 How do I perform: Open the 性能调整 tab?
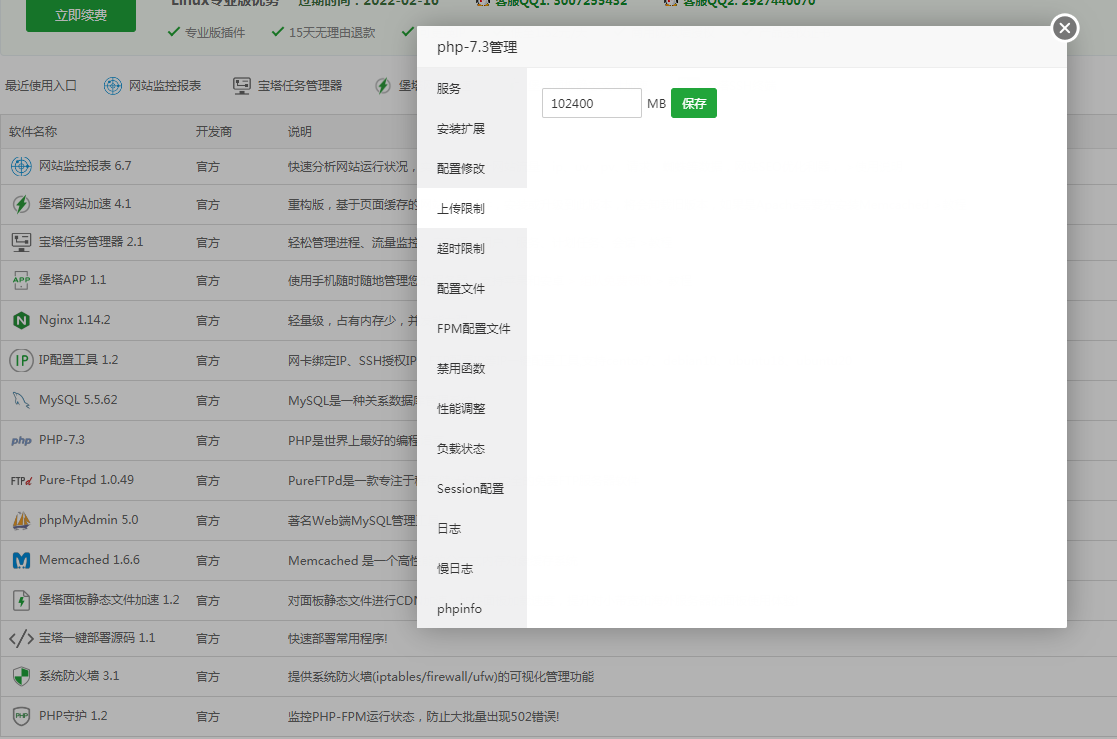[472, 408]
